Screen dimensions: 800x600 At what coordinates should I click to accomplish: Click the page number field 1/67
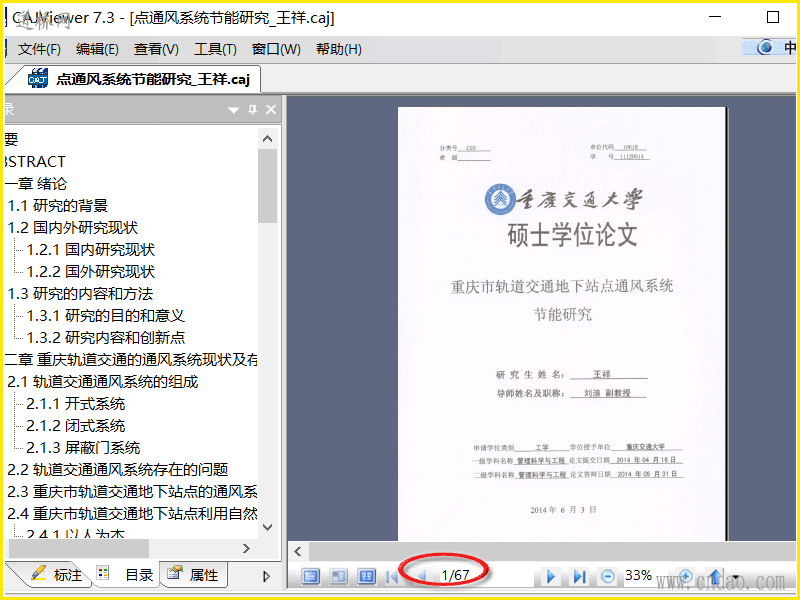coord(455,576)
